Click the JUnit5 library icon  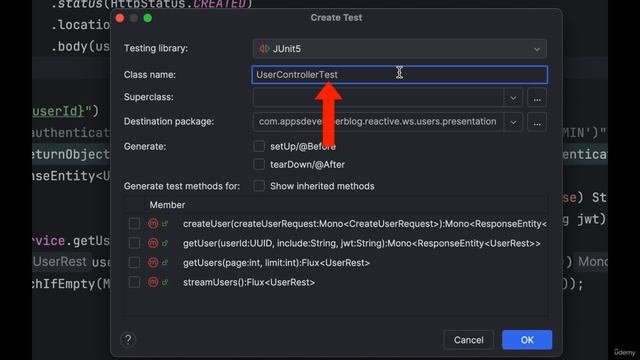click(x=264, y=49)
